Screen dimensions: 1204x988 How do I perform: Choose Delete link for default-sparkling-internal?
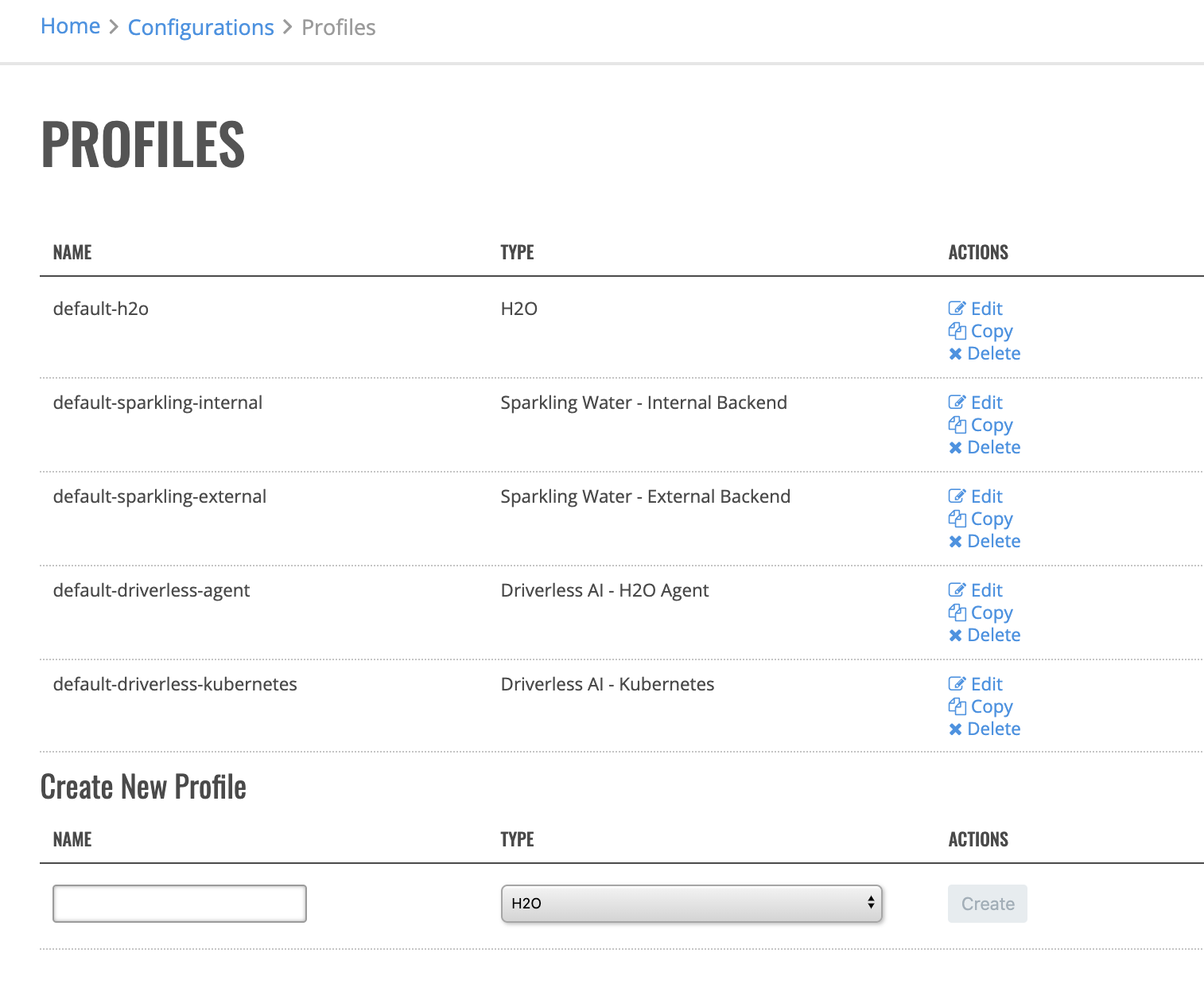994,447
